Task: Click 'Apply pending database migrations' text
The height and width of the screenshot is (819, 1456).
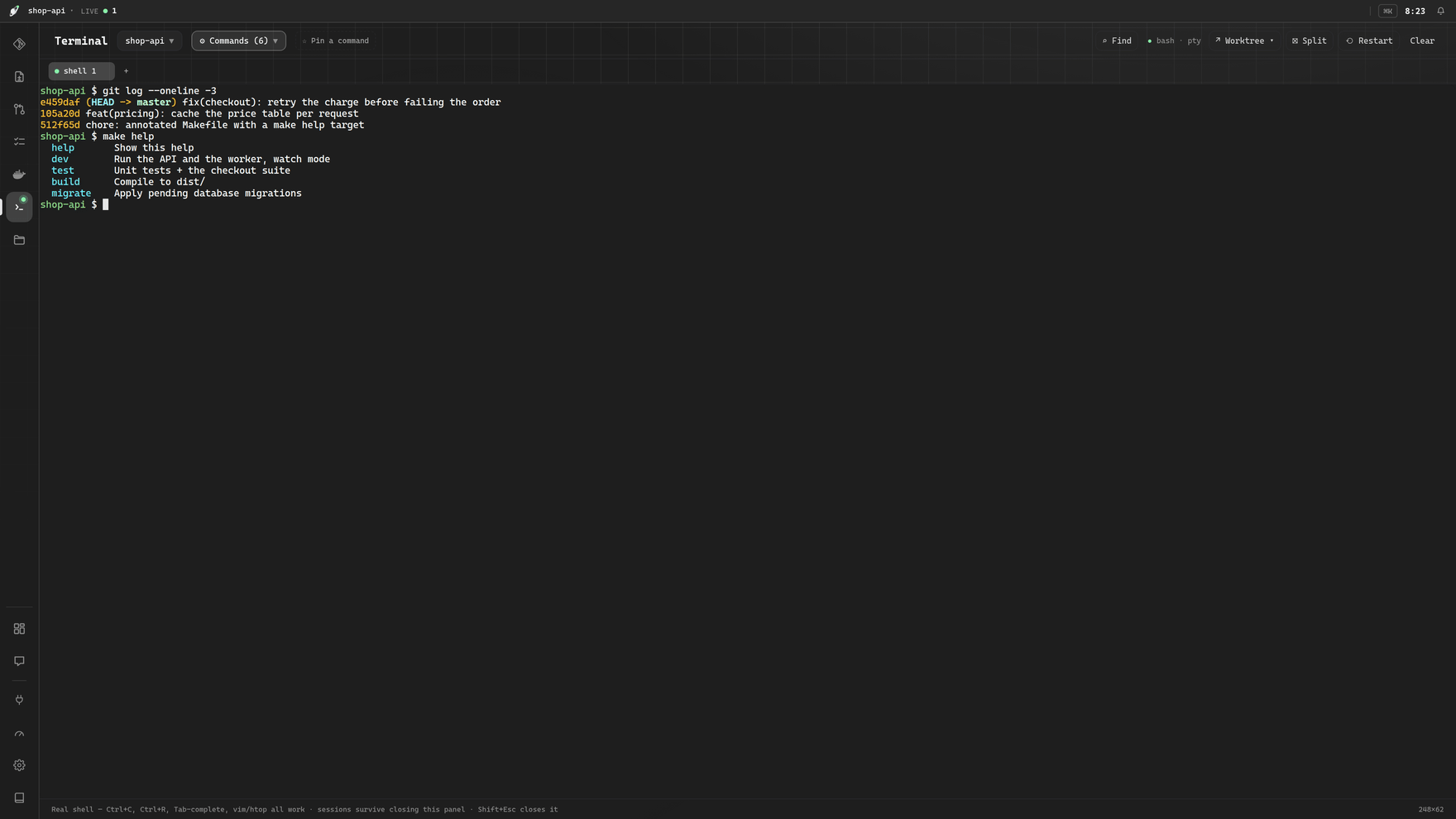Action: [208, 194]
